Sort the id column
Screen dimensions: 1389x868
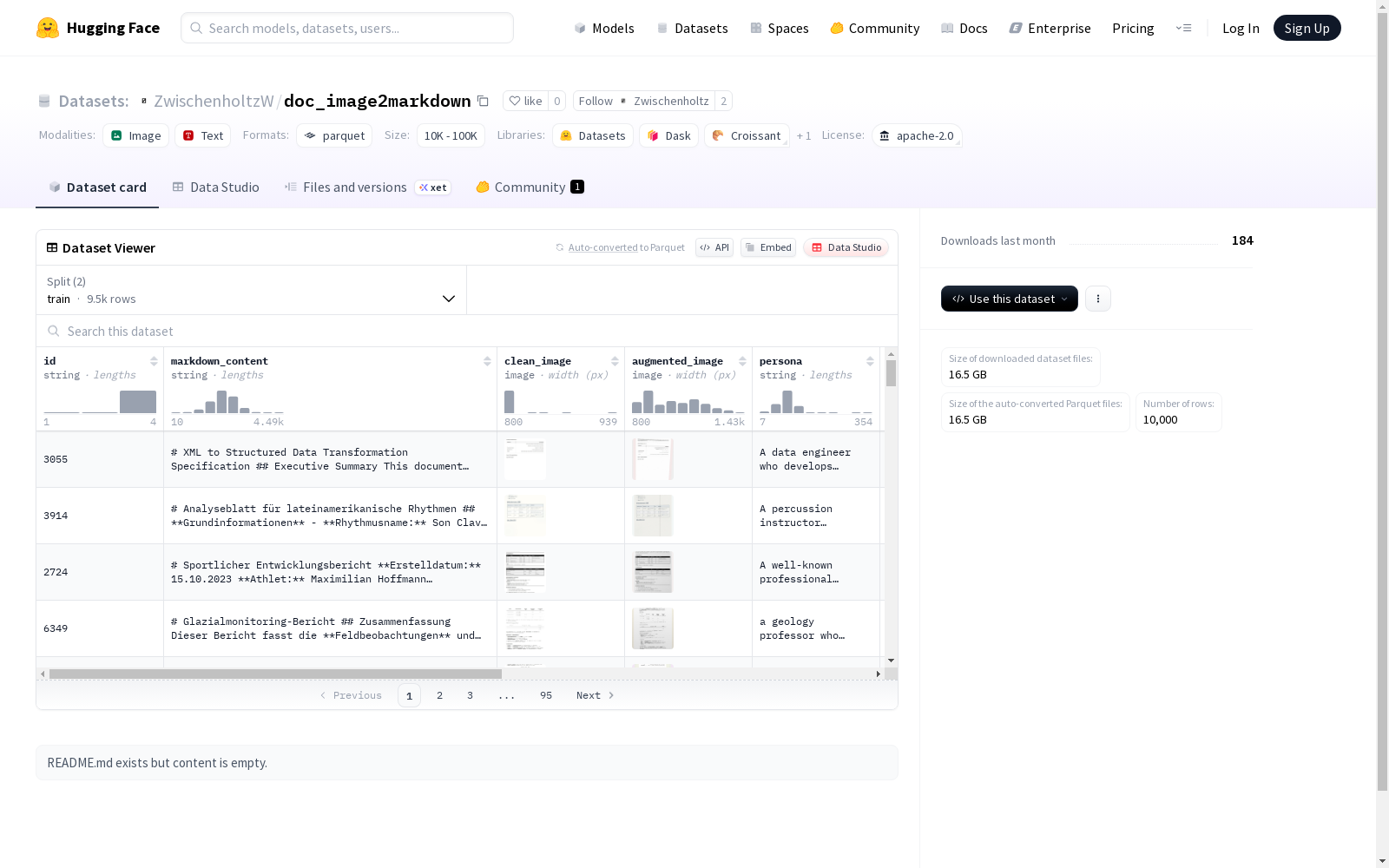[x=154, y=361]
